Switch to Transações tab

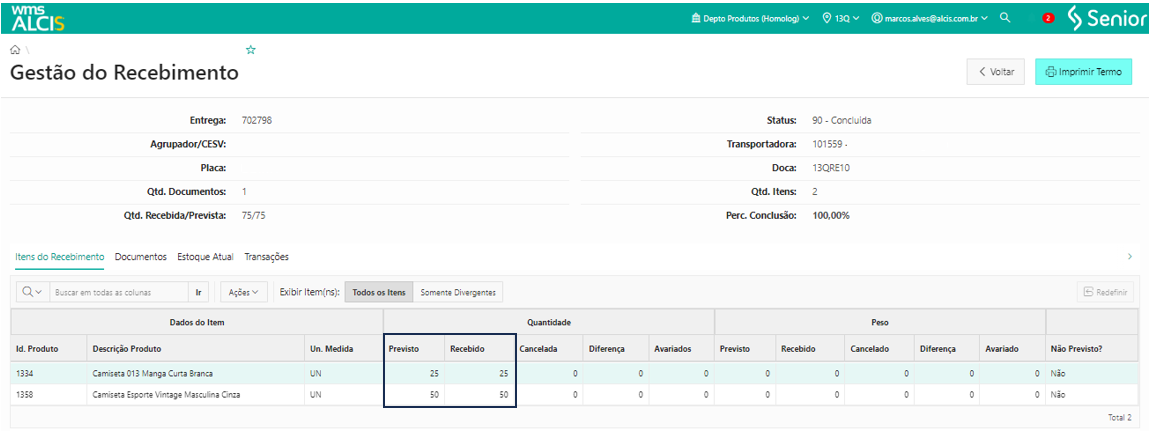pyautogui.click(x=266, y=257)
